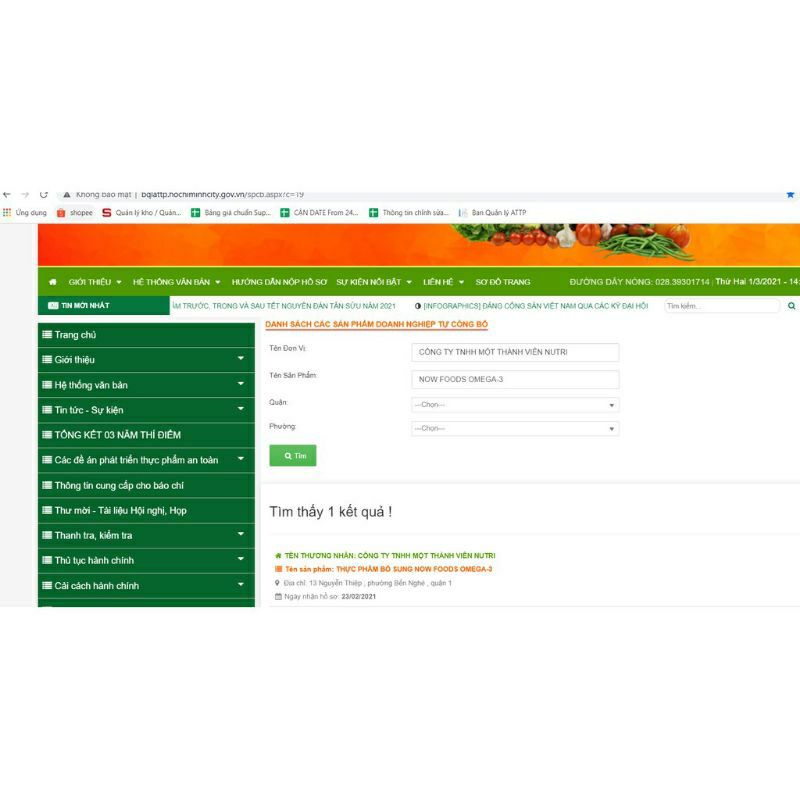800x800 pixels.
Task: Open the Phường dropdown
Action: pos(515,428)
